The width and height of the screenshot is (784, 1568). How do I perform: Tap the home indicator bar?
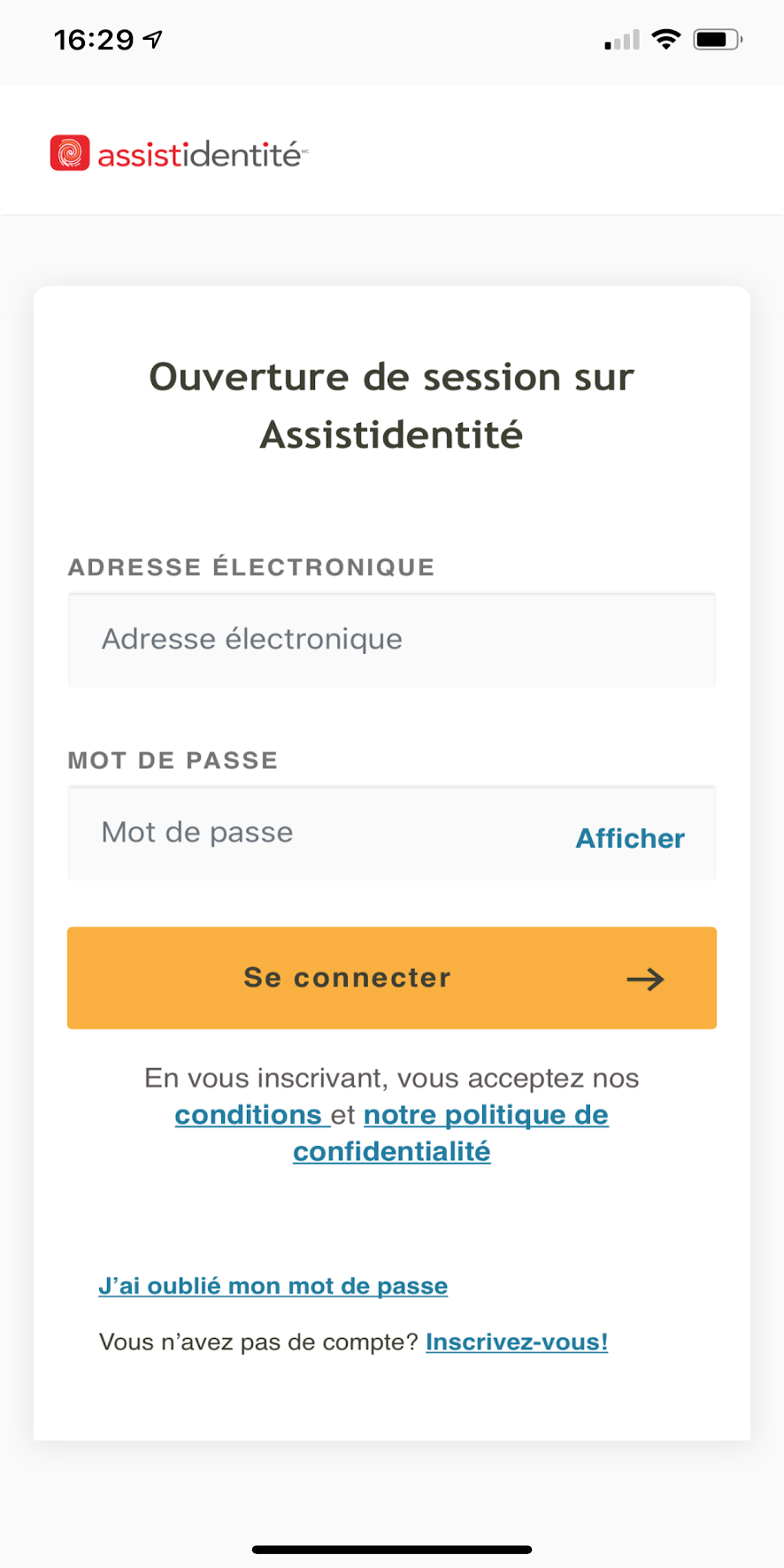click(391, 1549)
